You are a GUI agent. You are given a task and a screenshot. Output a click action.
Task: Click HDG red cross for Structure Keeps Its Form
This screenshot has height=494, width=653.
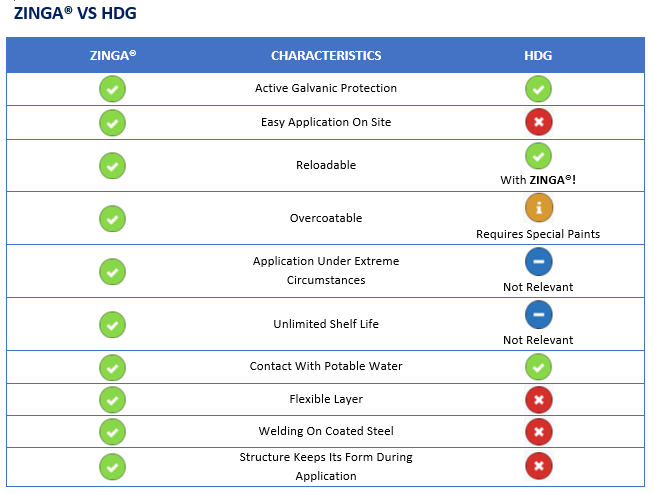click(538, 466)
